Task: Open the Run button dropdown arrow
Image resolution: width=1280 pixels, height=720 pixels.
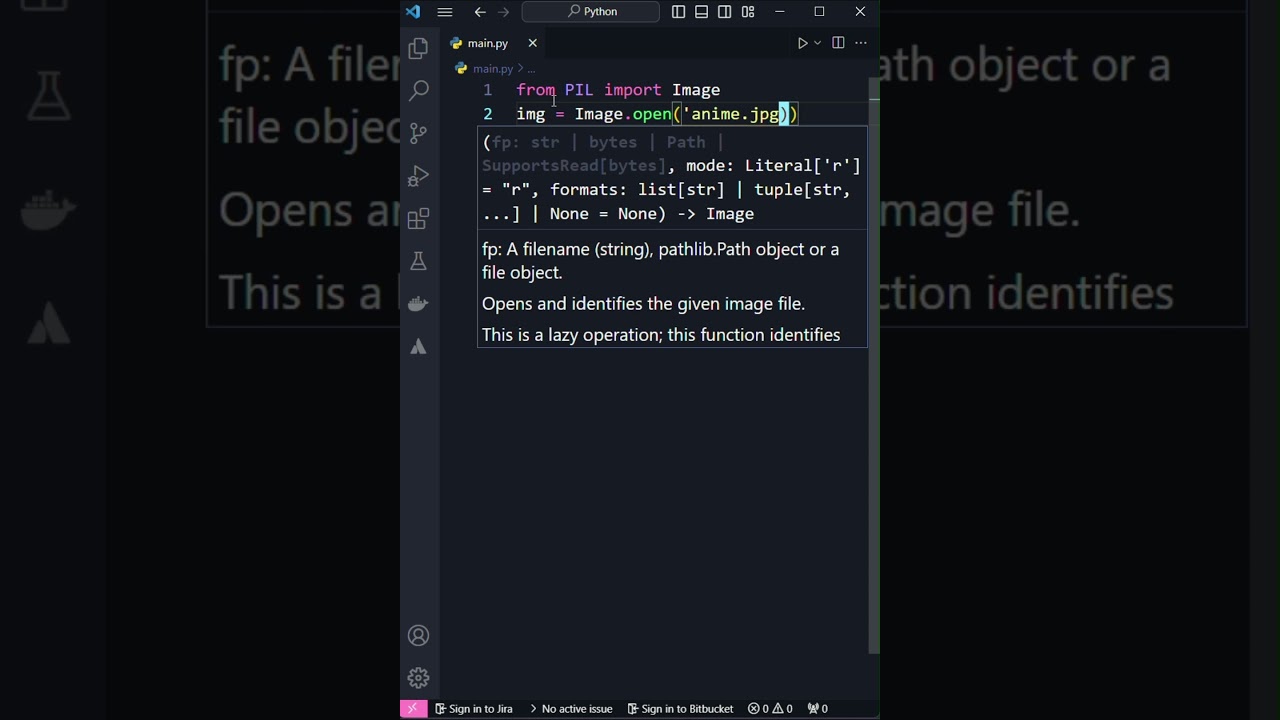Action: [x=815, y=43]
